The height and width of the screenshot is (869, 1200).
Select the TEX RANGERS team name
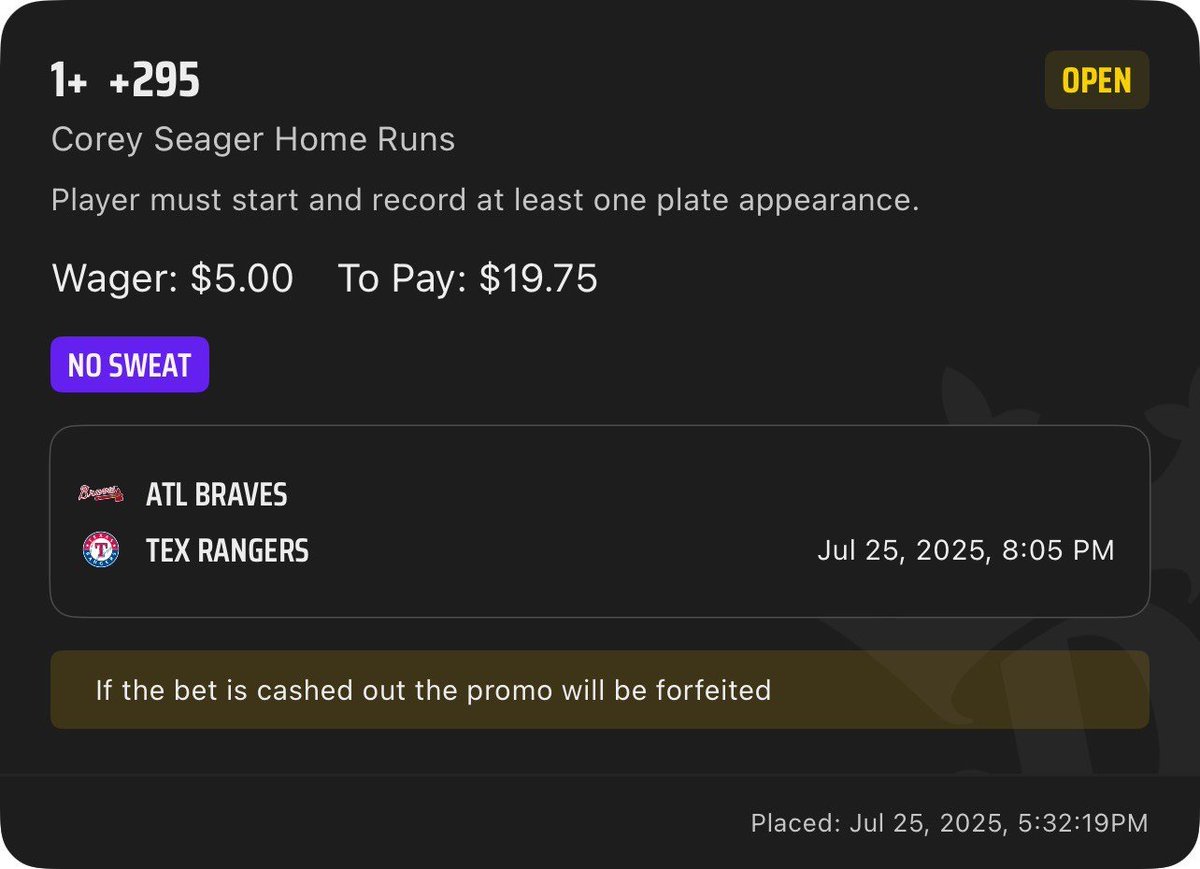pos(227,551)
